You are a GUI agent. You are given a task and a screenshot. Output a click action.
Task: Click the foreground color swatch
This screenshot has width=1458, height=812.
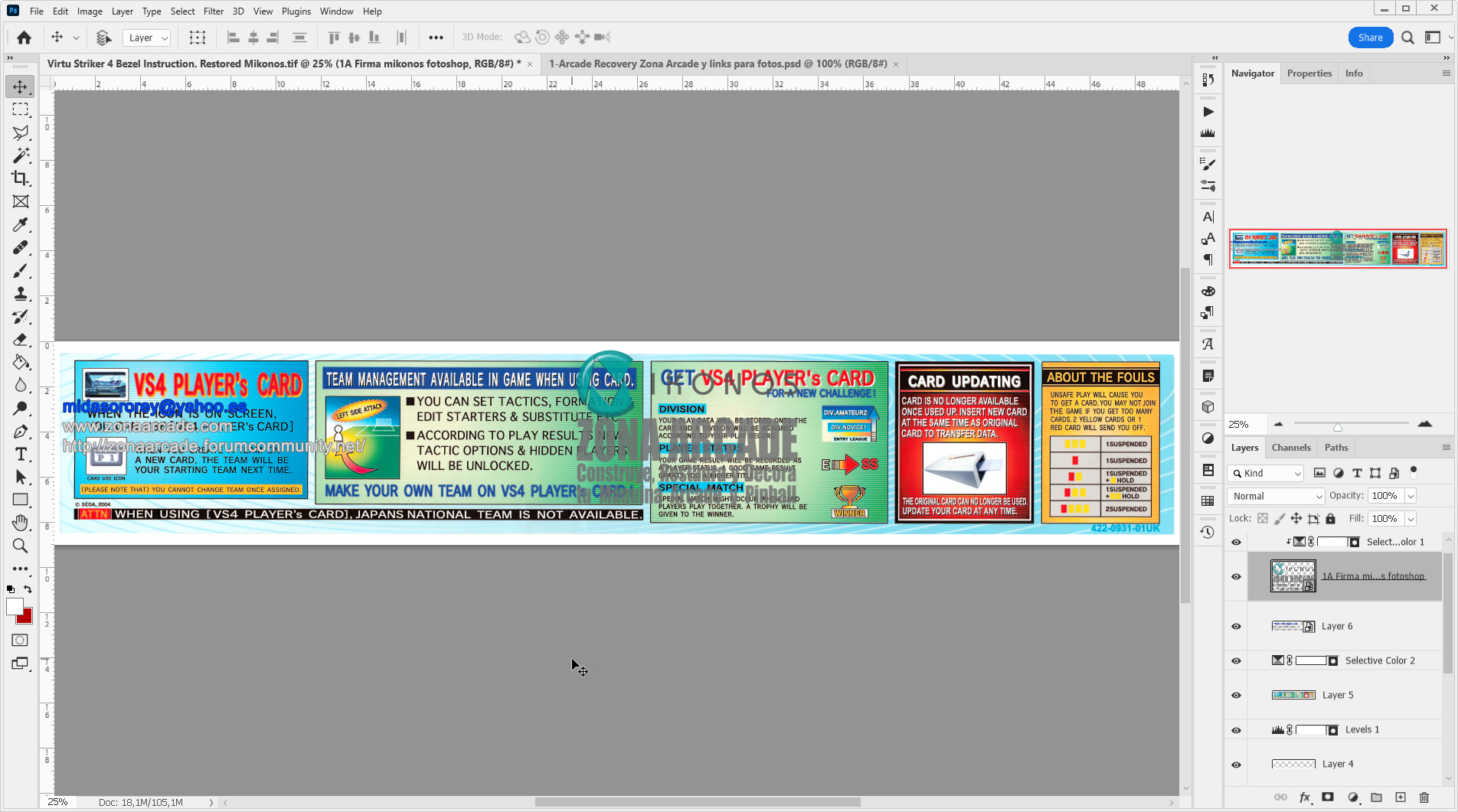[15, 607]
